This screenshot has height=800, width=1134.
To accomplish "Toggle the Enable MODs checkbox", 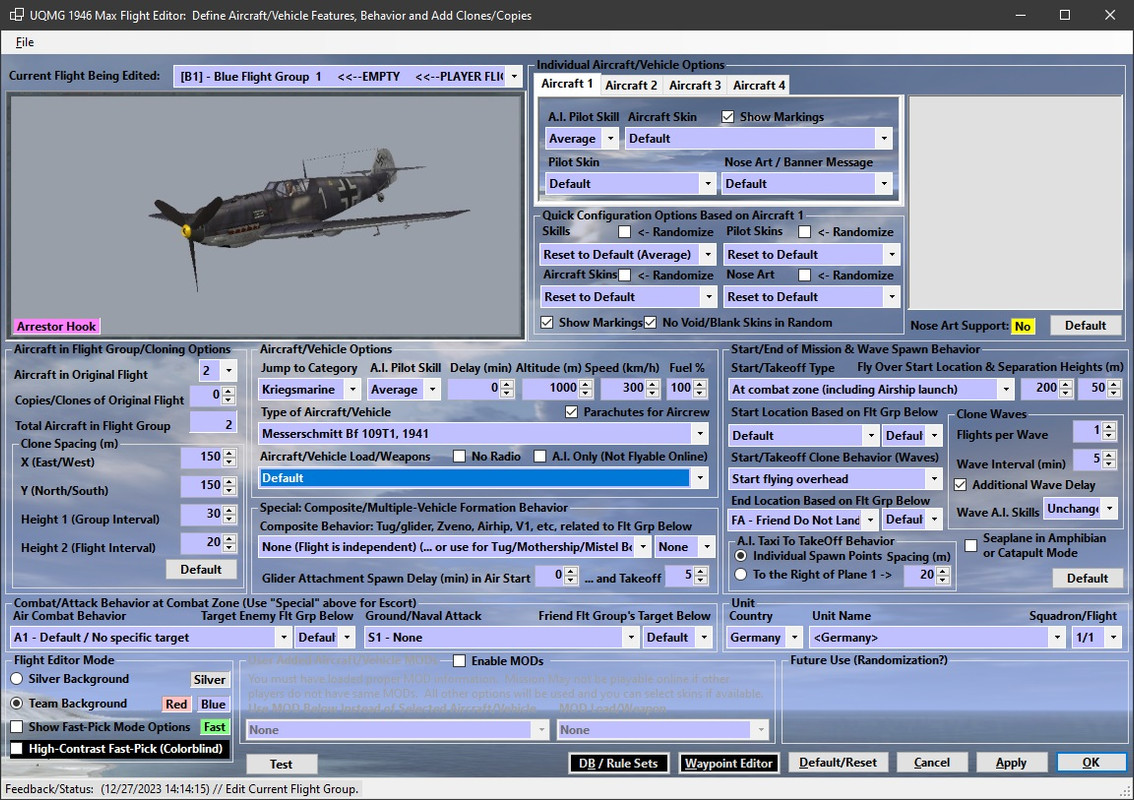I will click(x=459, y=660).
